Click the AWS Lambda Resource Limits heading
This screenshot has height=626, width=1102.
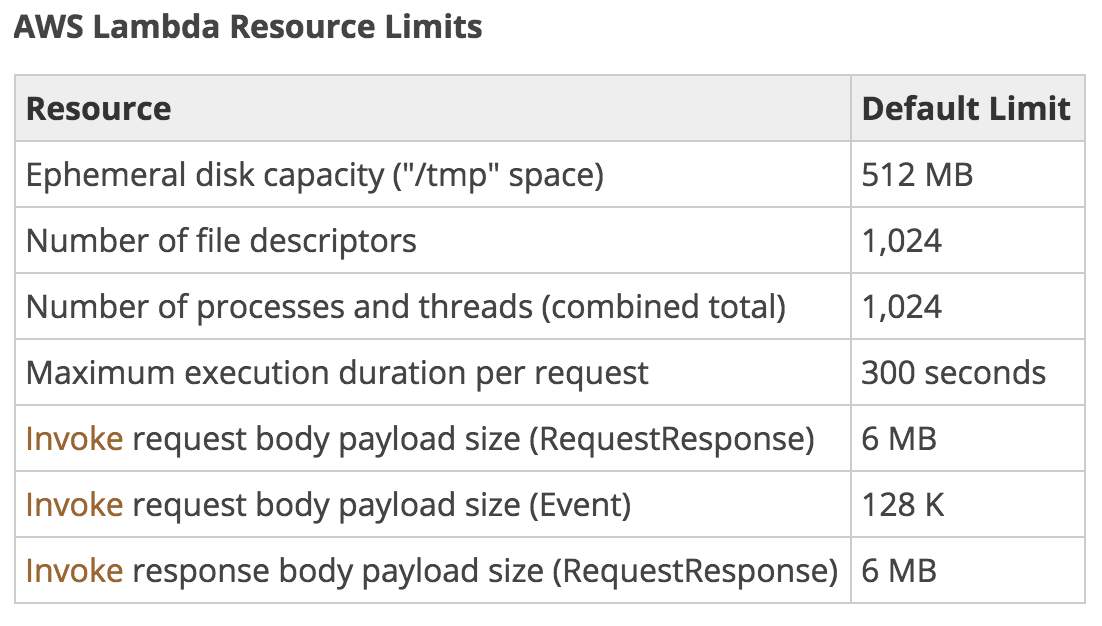248,27
